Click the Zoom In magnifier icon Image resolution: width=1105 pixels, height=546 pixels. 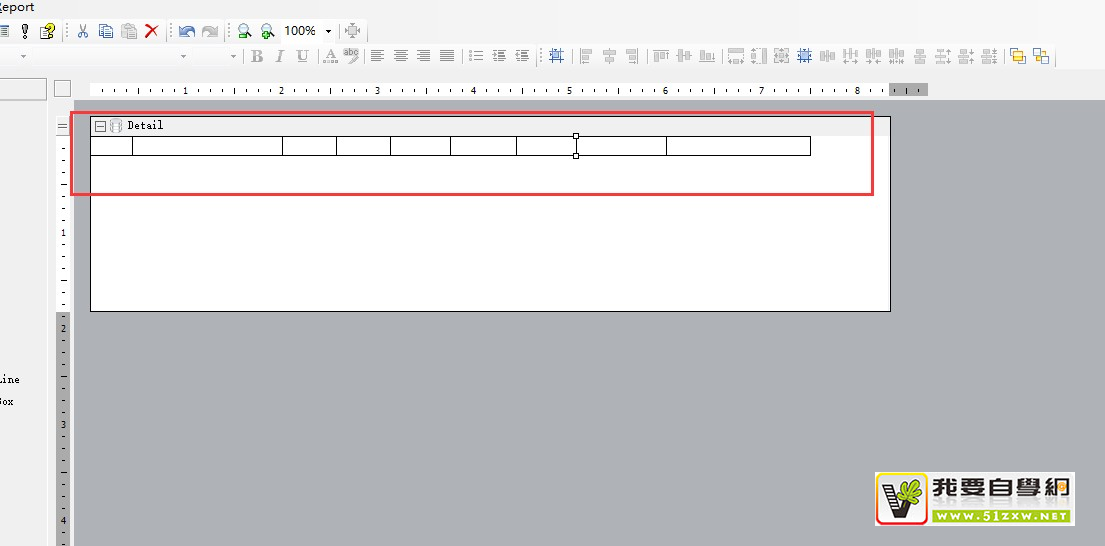(267, 31)
